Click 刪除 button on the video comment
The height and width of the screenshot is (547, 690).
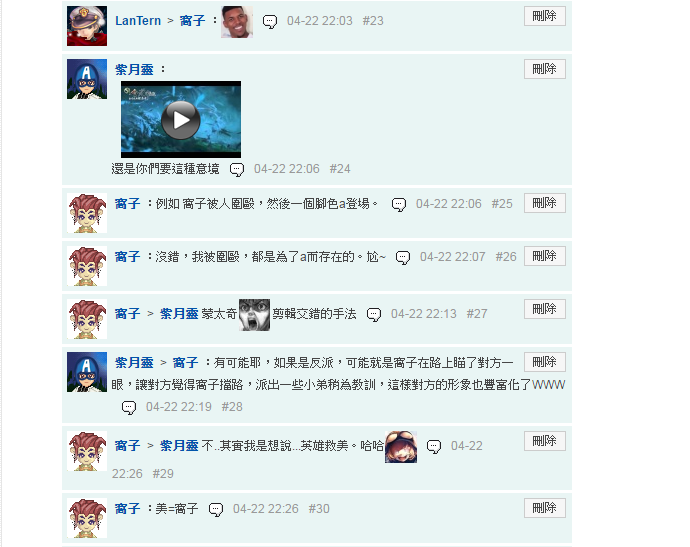tap(544, 69)
